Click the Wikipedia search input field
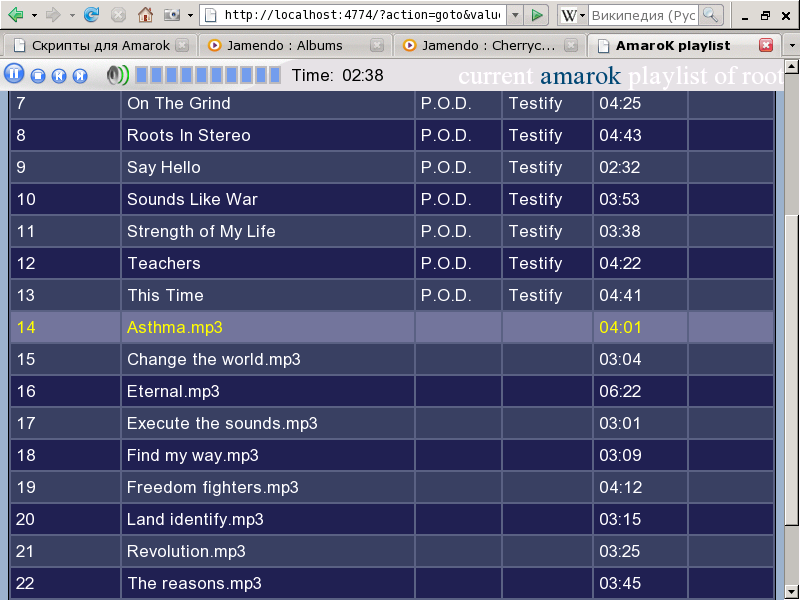Image resolution: width=800 pixels, height=600 pixels. pos(643,15)
